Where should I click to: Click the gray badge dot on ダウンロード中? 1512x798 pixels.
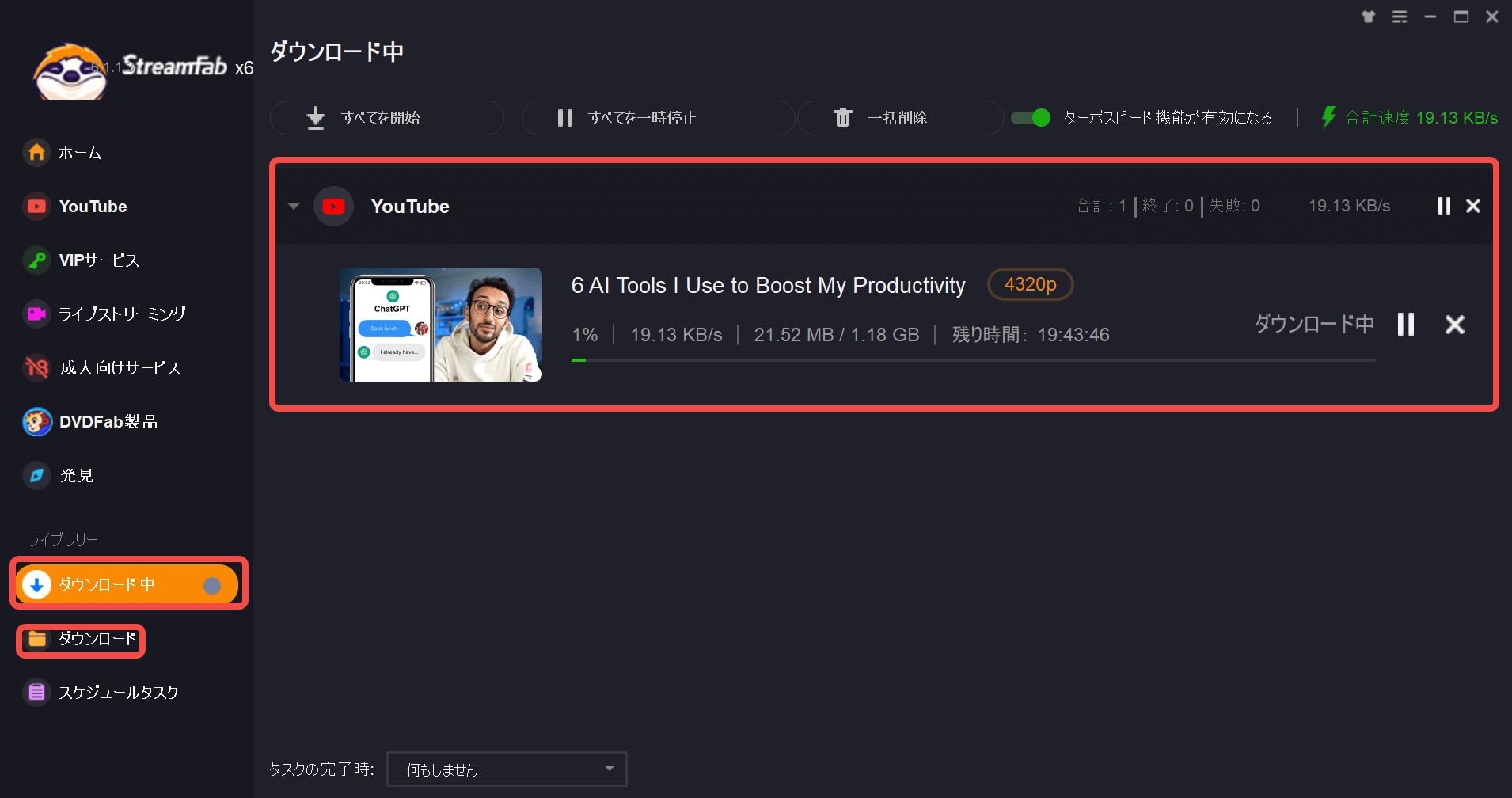point(212,585)
